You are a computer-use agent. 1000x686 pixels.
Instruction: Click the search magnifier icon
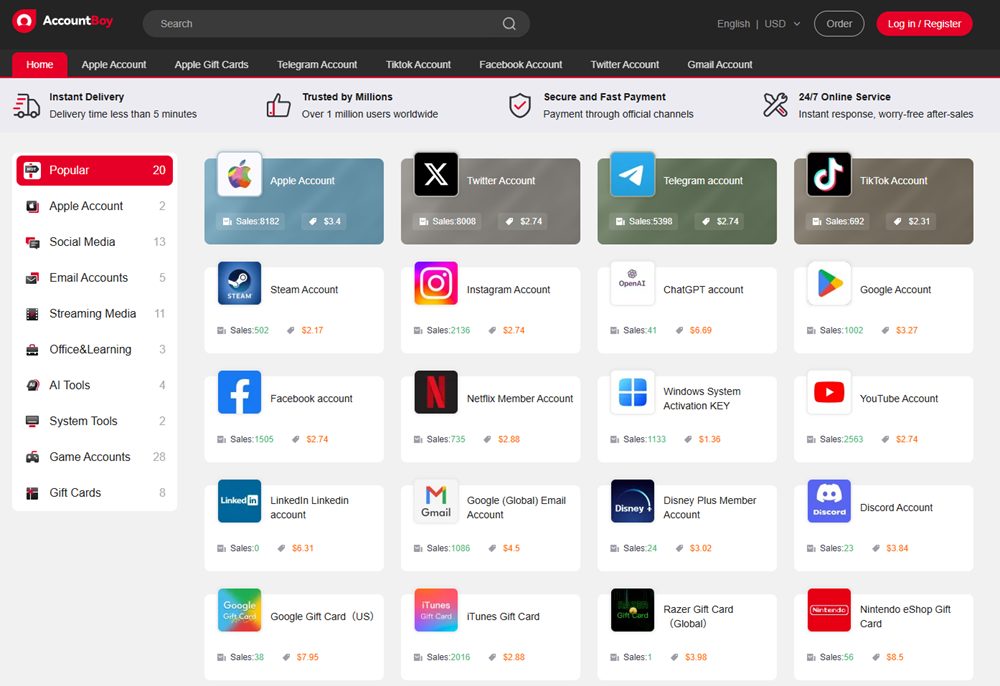pos(509,24)
